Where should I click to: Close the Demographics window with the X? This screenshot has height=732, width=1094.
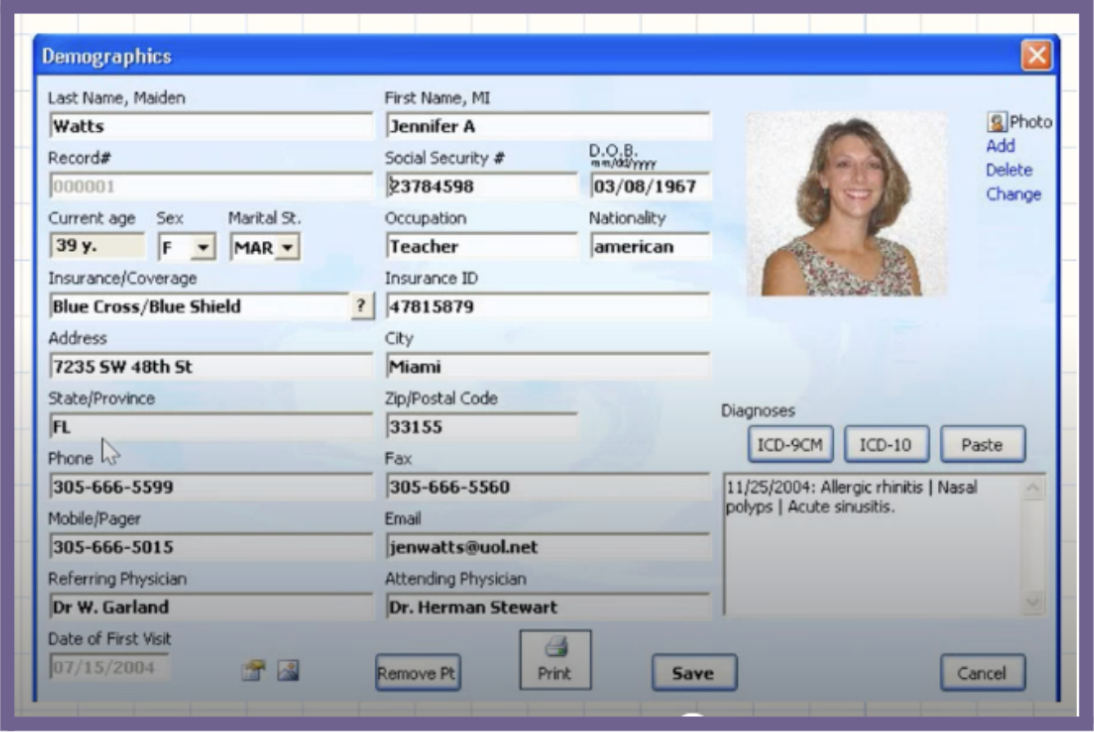tap(1036, 56)
